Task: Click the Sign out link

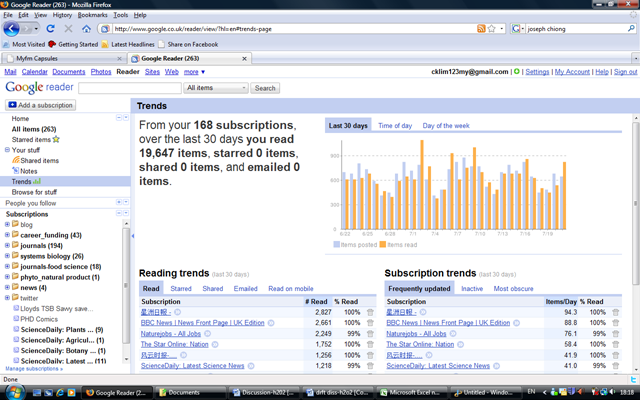Action: pos(625,72)
